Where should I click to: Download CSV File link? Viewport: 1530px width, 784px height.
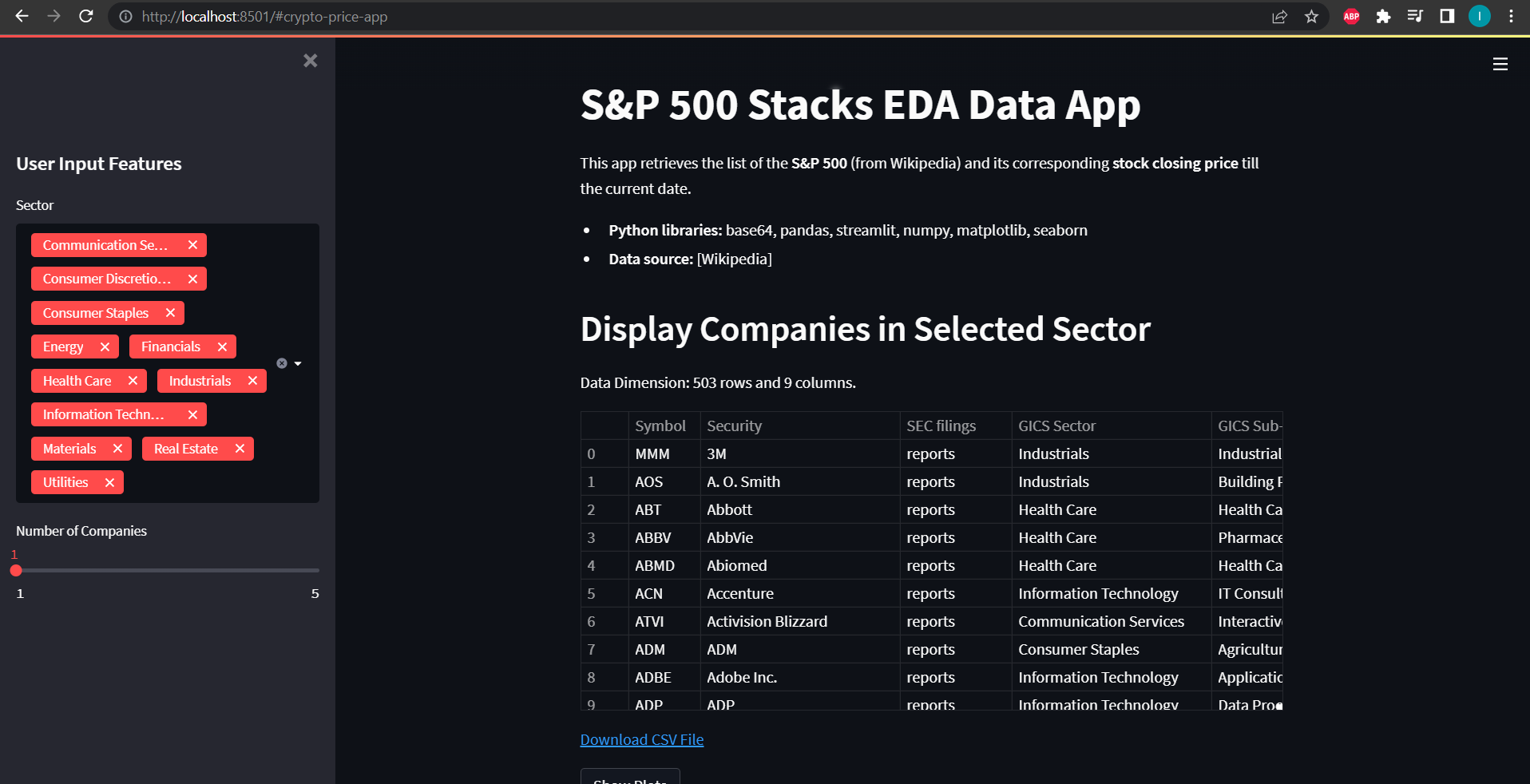pos(642,739)
